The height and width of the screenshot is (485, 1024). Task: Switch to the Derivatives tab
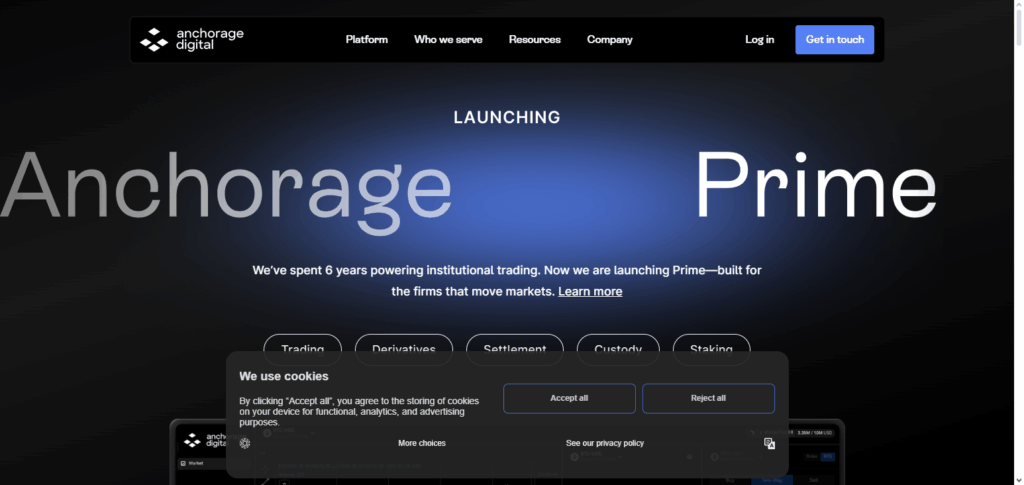403,344
